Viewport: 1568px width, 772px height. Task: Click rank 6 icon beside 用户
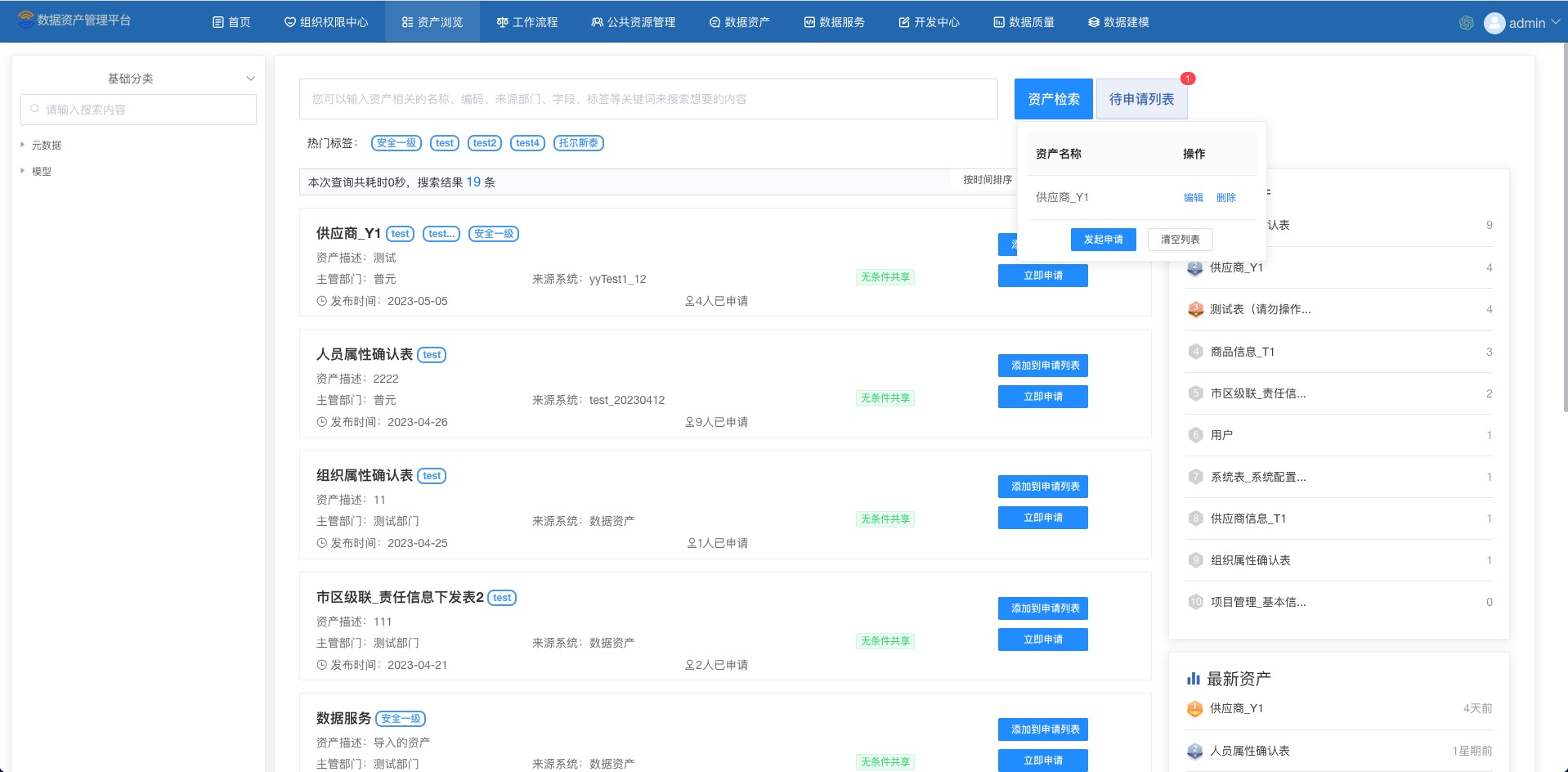1195,435
